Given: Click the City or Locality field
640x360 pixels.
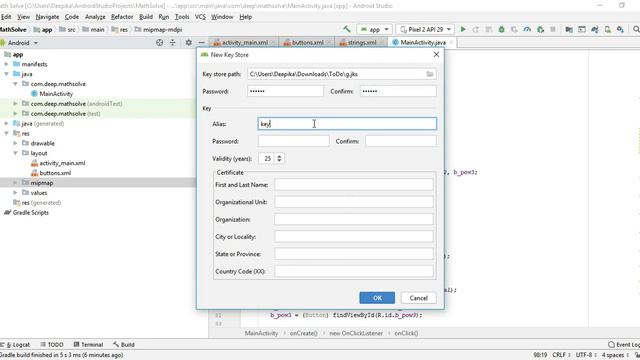Looking at the screenshot, I should click(x=354, y=236).
